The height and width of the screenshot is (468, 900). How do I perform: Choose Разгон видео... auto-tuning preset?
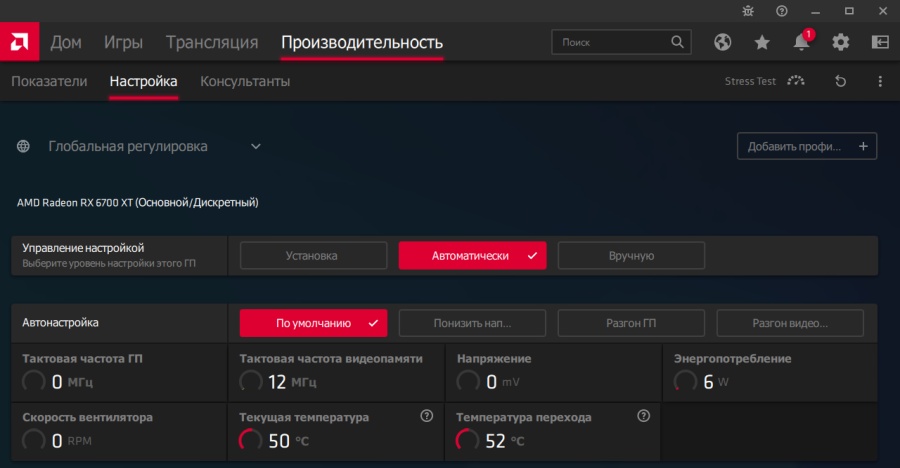(x=790, y=323)
